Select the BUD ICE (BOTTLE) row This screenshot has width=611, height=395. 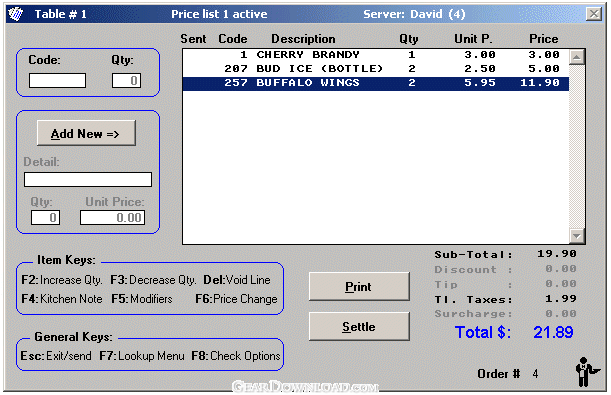click(x=376, y=69)
